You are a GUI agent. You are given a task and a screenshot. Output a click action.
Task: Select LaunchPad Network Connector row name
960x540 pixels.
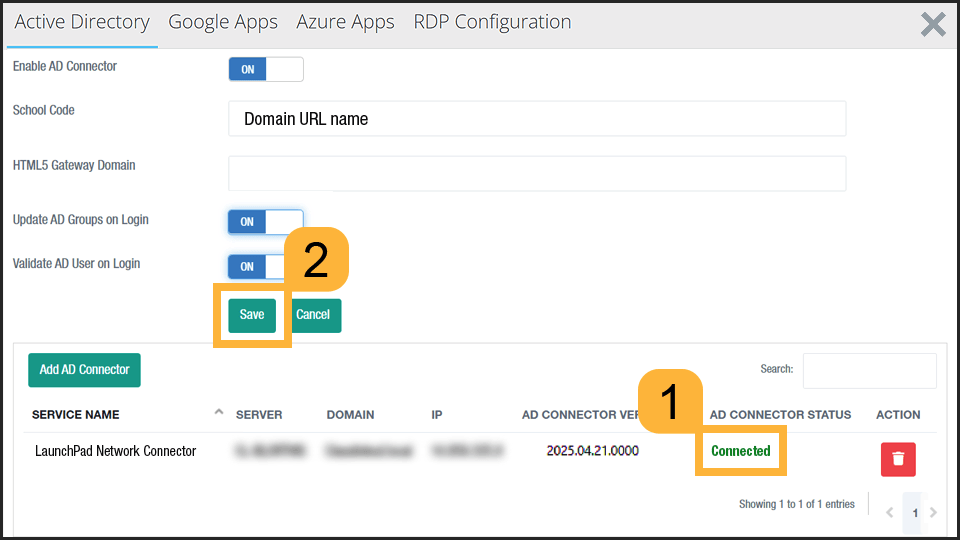click(x=115, y=451)
